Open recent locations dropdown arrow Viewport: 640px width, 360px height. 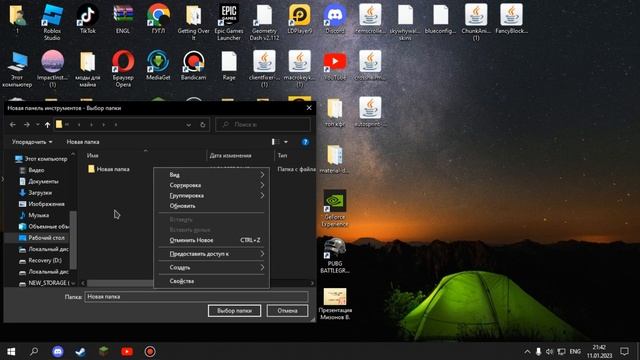(37, 124)
